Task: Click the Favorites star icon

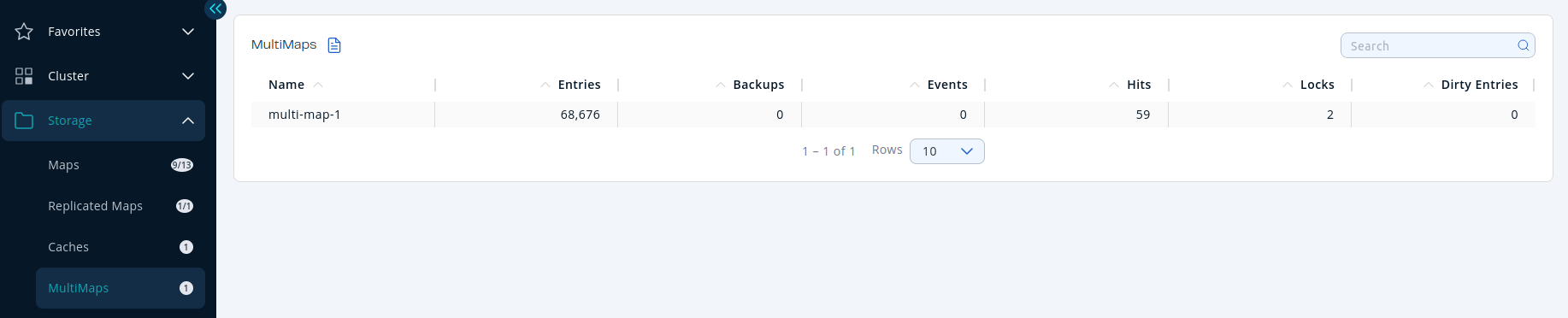Action: click(x=24, y=32)
